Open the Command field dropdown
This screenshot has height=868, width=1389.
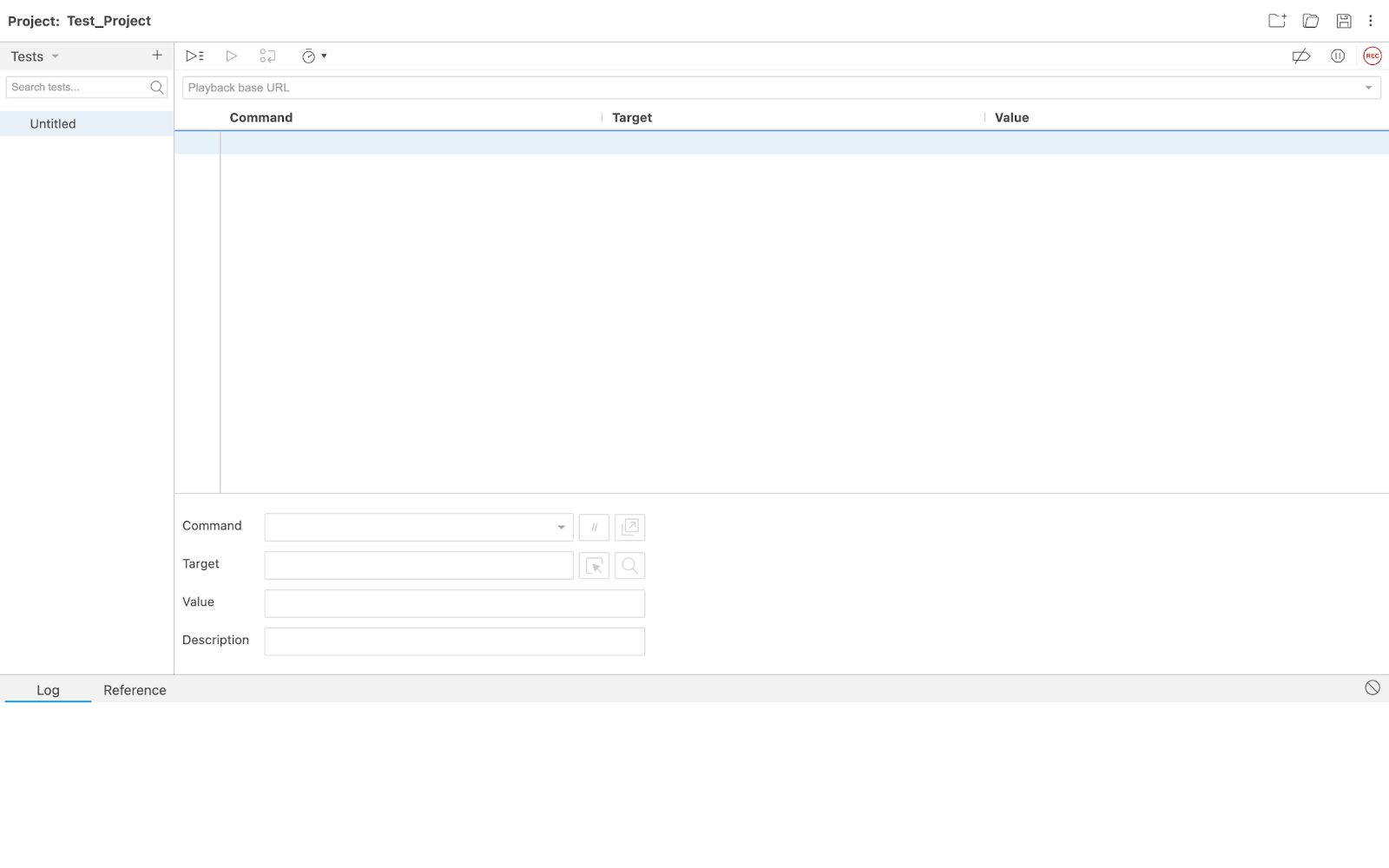[x=561, y=527]
